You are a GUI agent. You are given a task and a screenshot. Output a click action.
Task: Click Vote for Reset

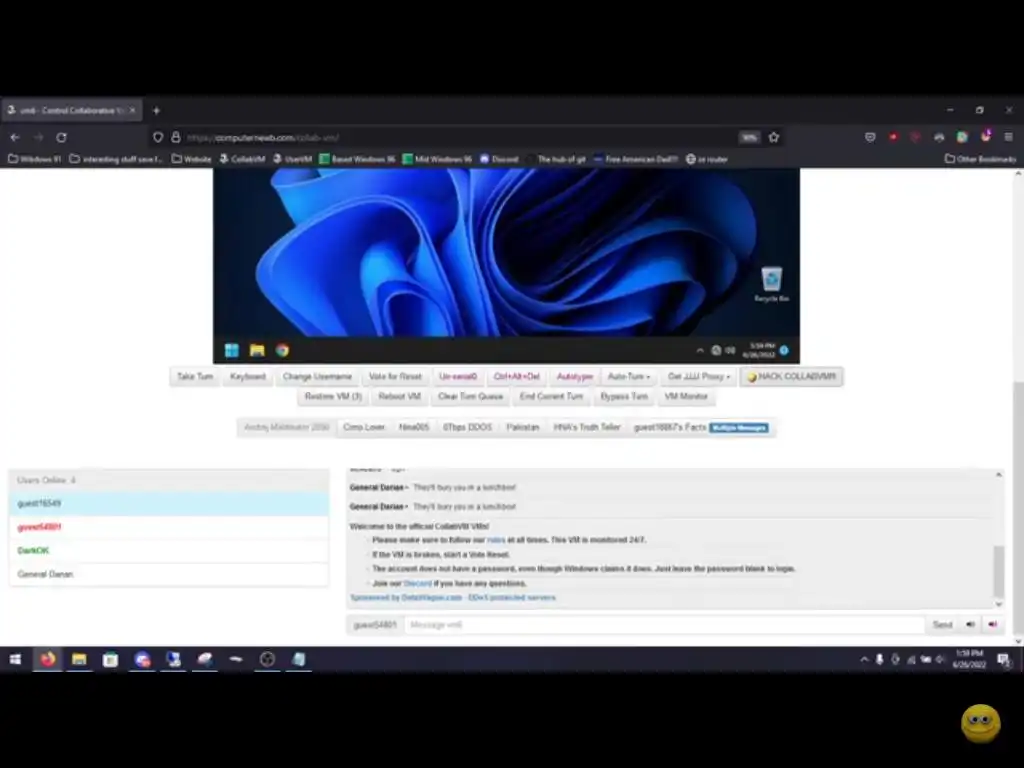point(395,377)
